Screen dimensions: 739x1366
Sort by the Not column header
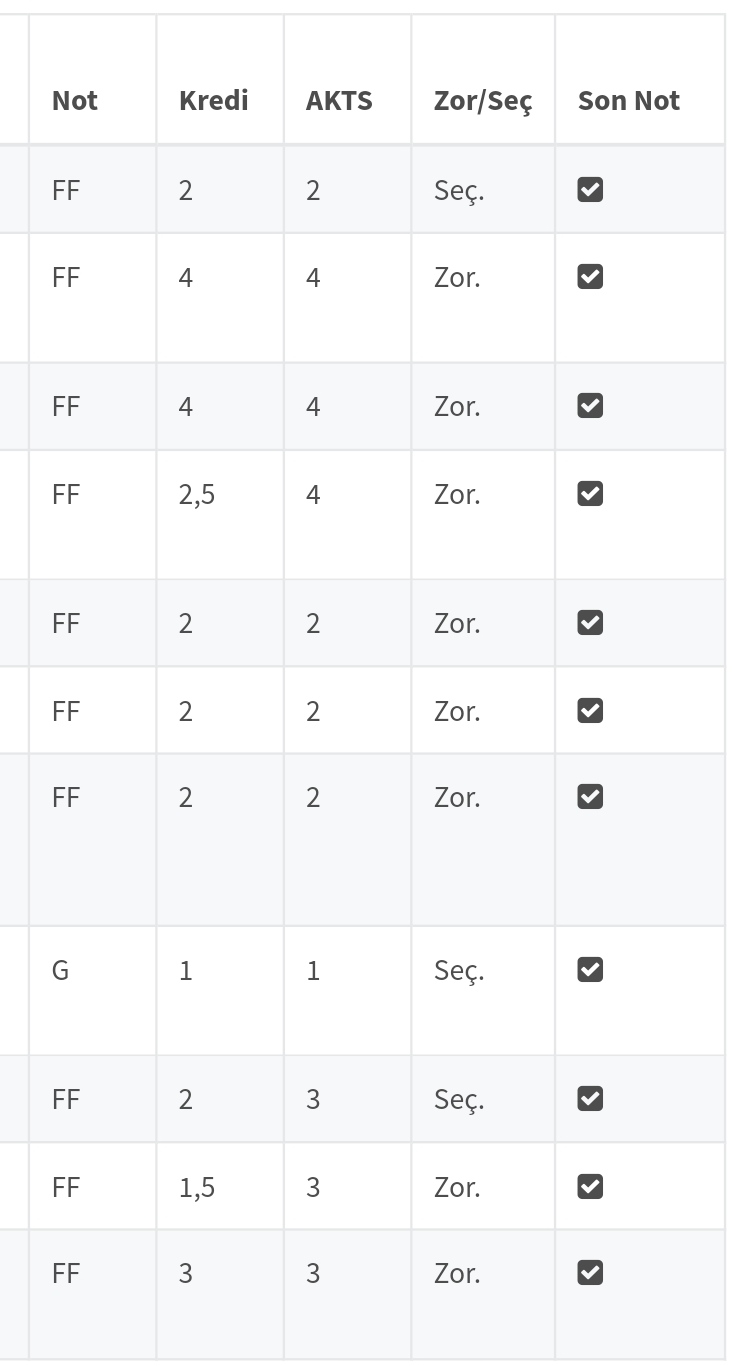75,100
